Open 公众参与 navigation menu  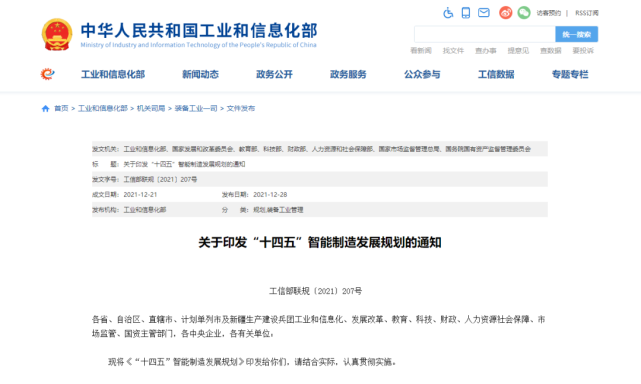click(x=422, y=74)
